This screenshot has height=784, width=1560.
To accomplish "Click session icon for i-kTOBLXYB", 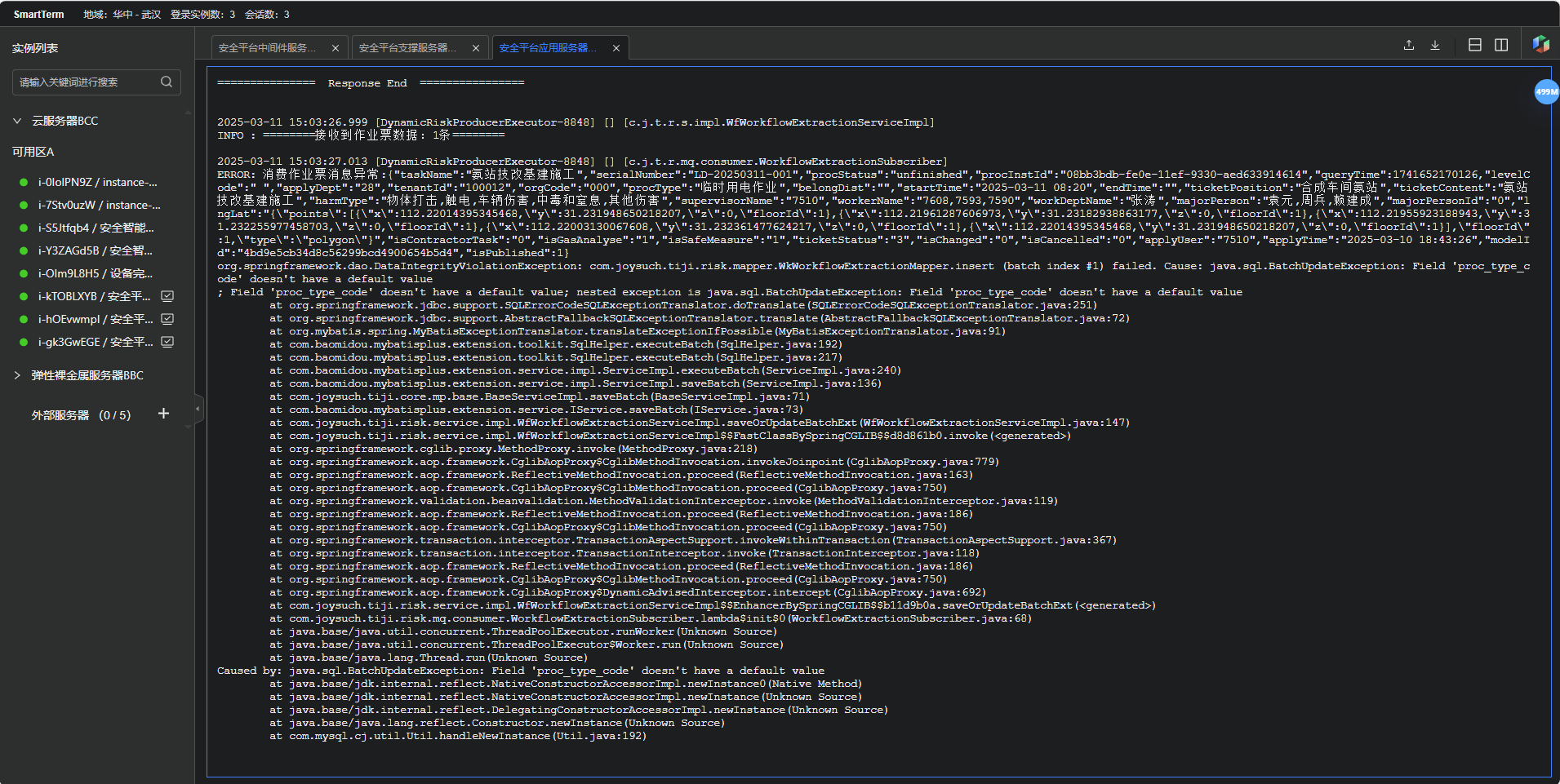I will click(x=167, y=296).
